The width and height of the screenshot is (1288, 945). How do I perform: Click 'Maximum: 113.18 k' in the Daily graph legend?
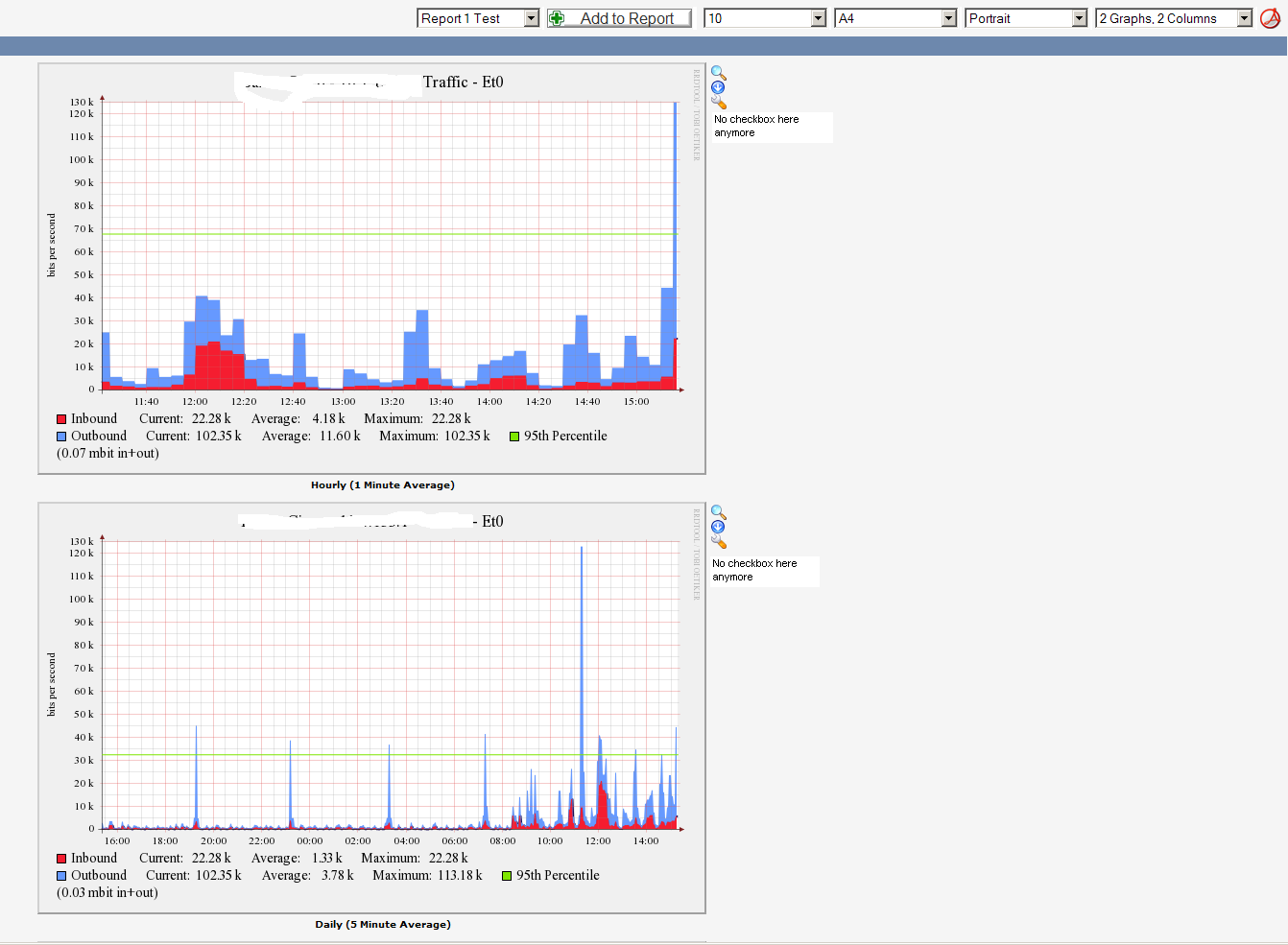click(x=427, y=876)
